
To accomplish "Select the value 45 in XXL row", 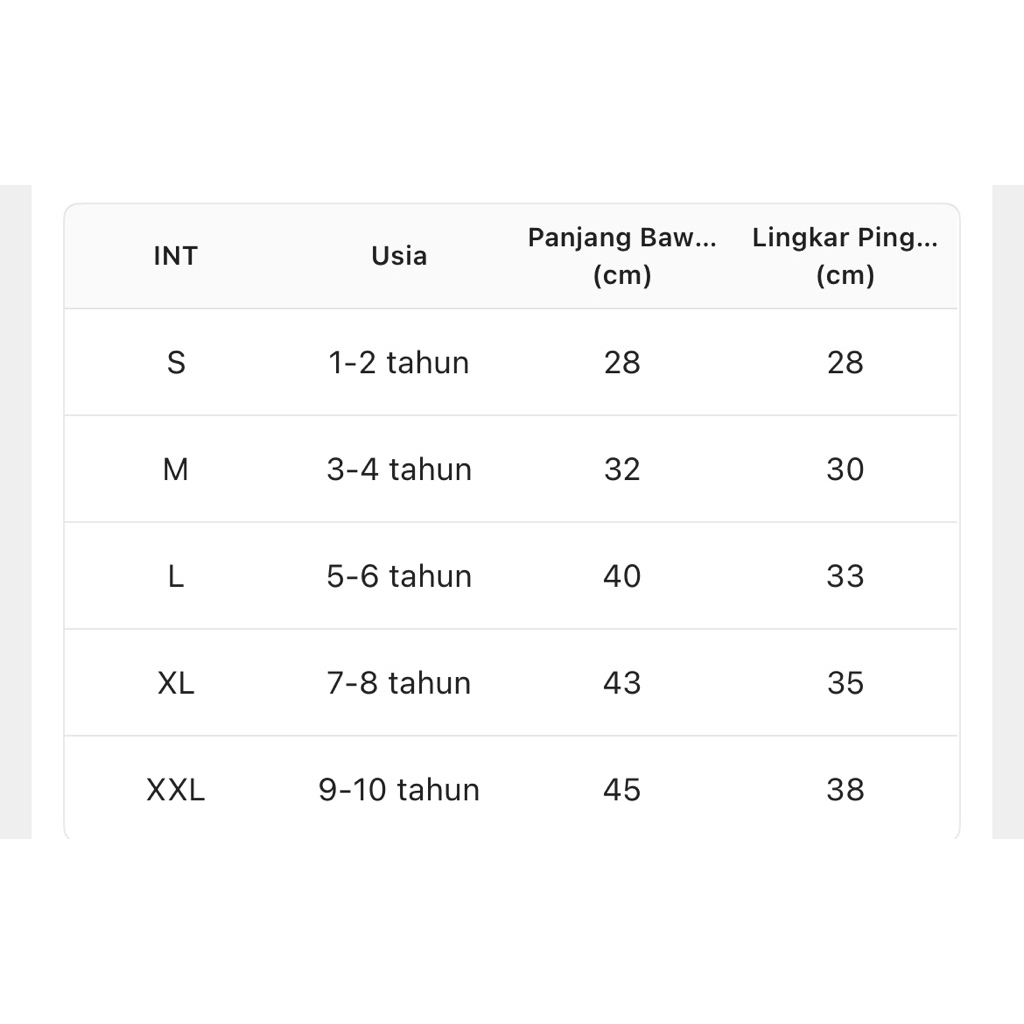I will [622, 790].
